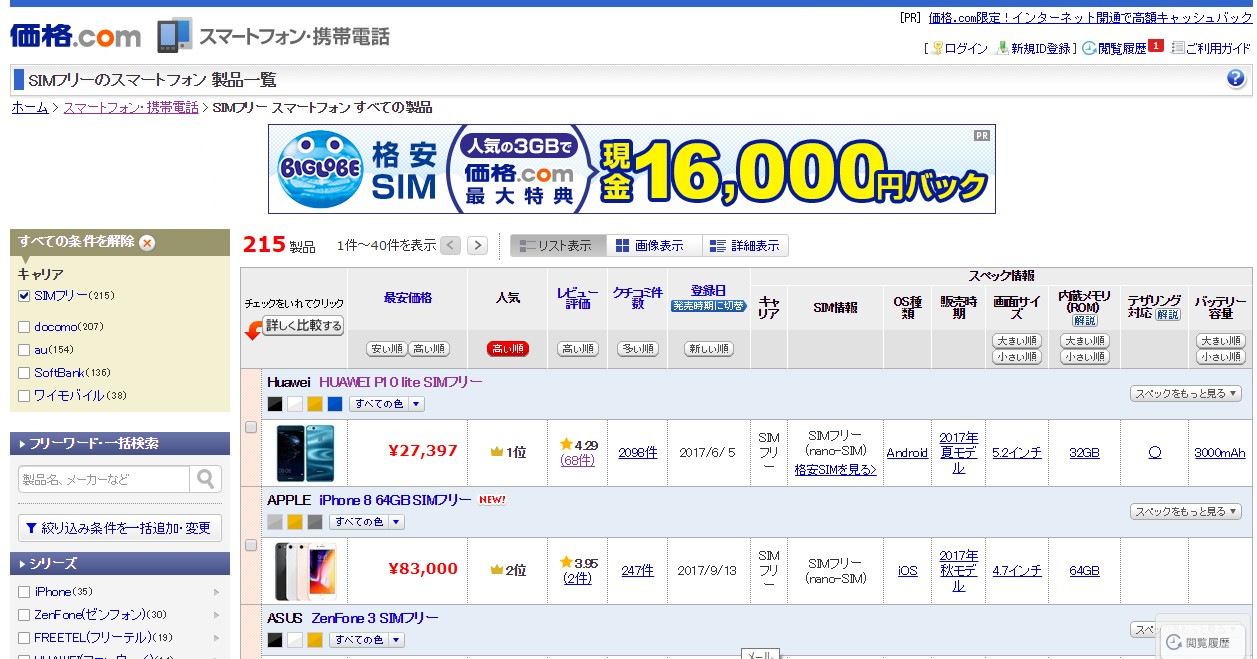Check the au carrier checkbox
1257x659 pixels.
click(x=25, y=350)
